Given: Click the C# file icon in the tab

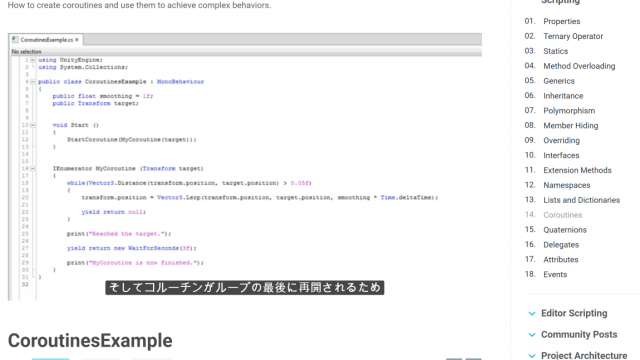Looking at the screenshot, I should pos(15,40).
